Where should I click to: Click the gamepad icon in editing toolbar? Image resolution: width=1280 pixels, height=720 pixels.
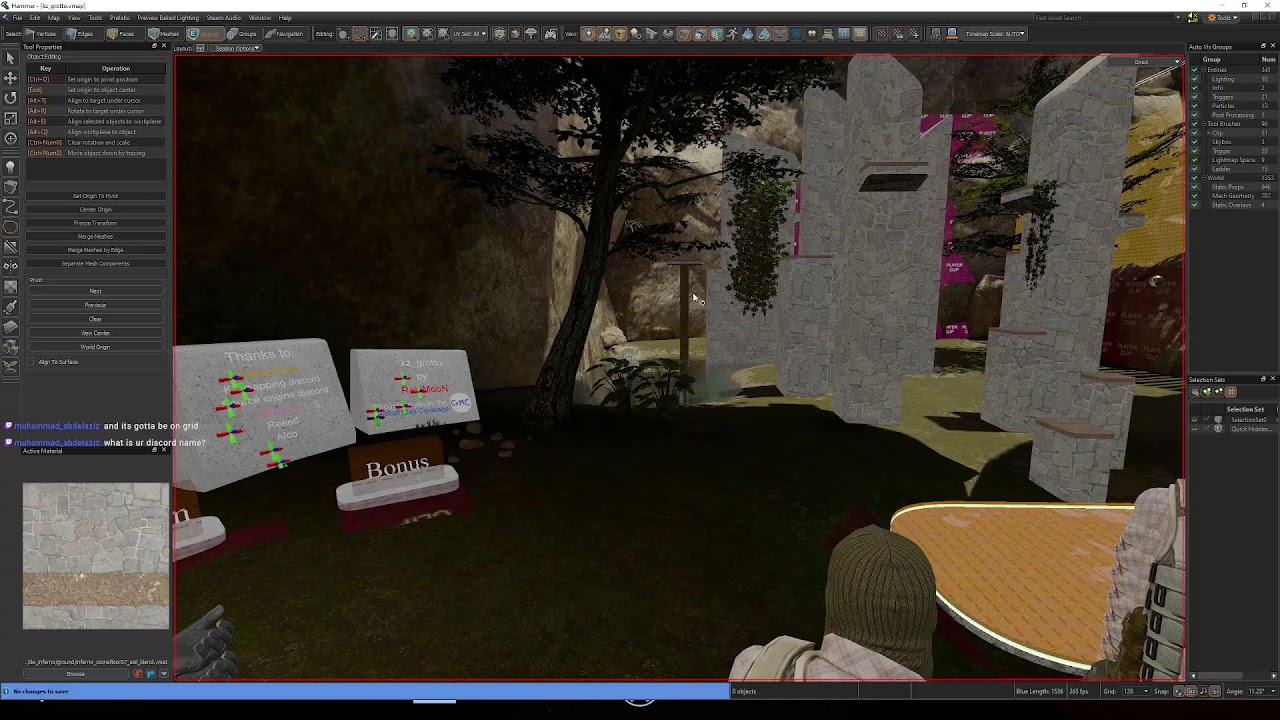click(x=550, y=34)
